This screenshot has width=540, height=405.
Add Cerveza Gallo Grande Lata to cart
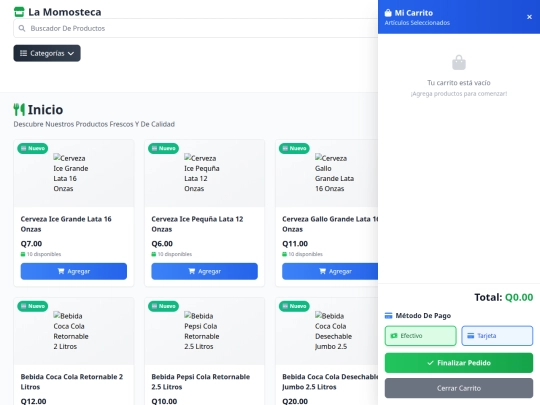click(330, 271)
